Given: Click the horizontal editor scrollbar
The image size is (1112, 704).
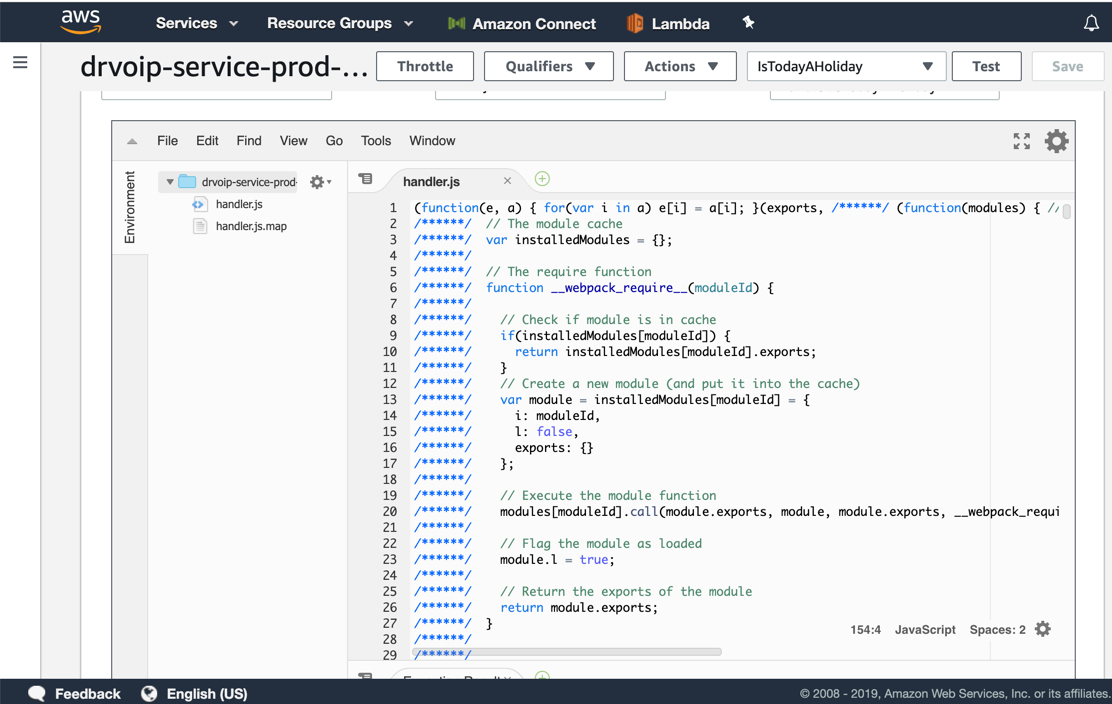Looking at the screenshot, I should 567,652.
